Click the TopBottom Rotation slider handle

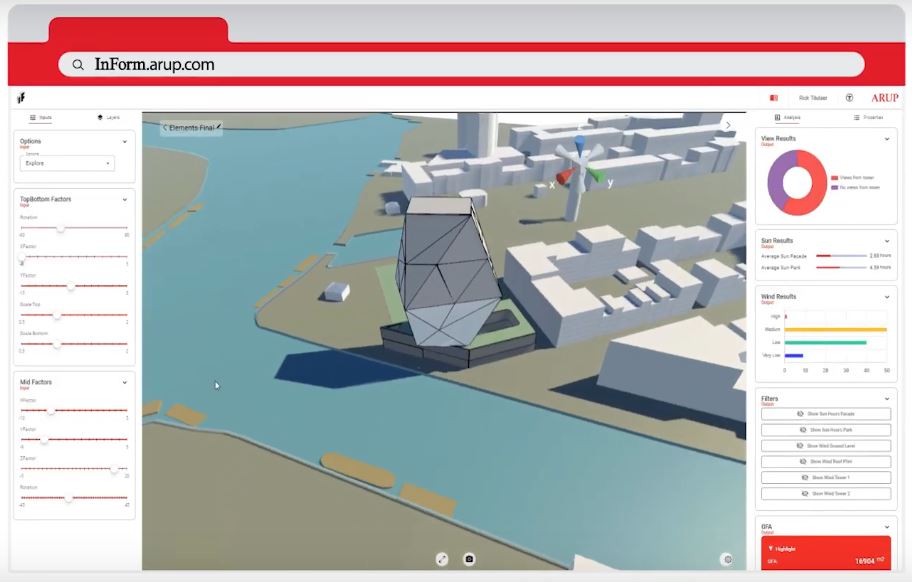point(61,228)
